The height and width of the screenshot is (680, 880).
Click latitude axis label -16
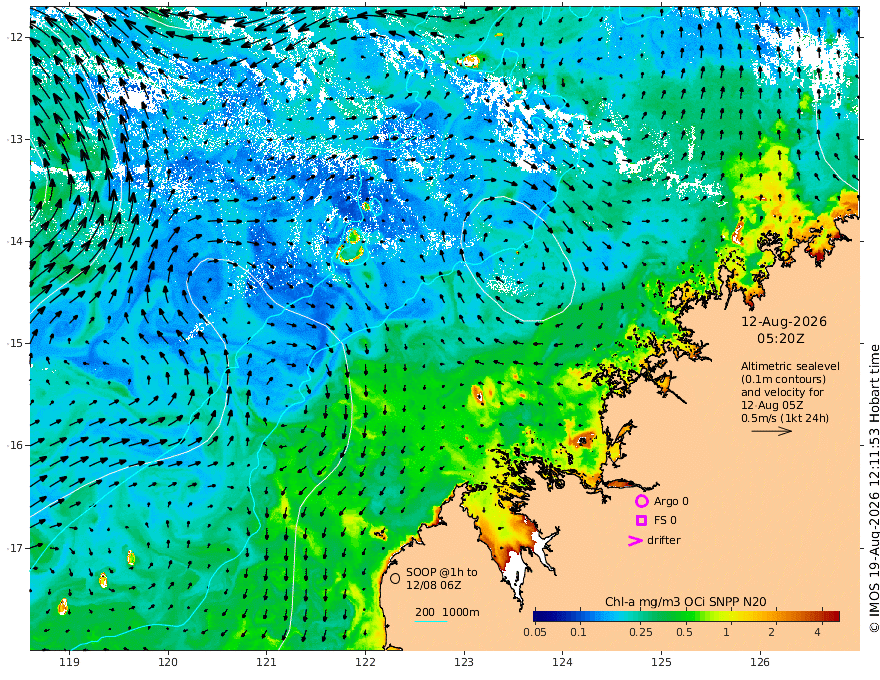click(15, 445)
